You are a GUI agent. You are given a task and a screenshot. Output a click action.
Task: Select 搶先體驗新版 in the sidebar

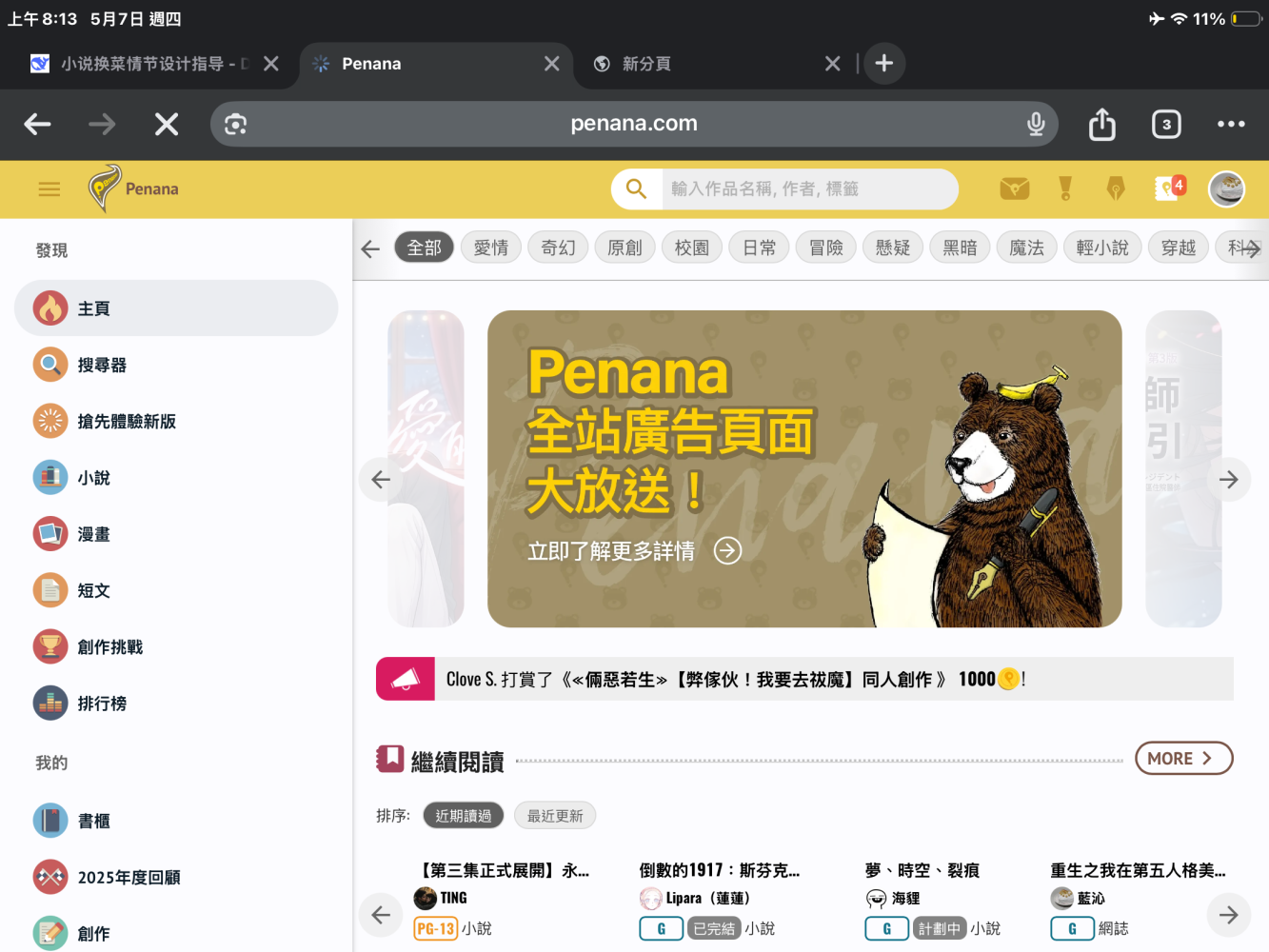pos(176,421)
